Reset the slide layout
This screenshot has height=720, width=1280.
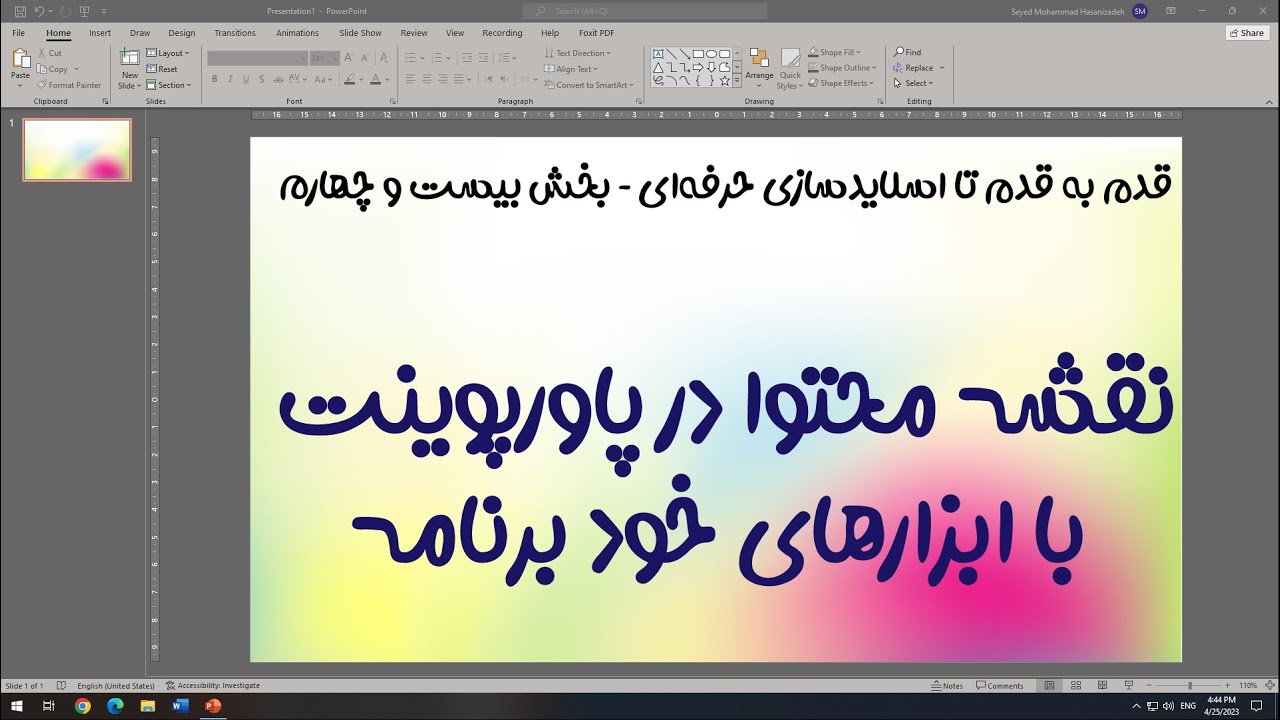(x=162, y=69)
